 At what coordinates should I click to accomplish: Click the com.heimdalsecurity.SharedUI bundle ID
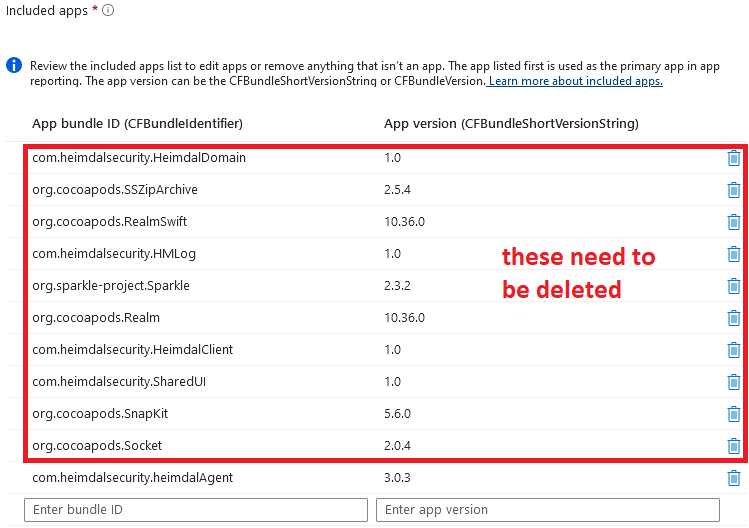pos(119,382)
